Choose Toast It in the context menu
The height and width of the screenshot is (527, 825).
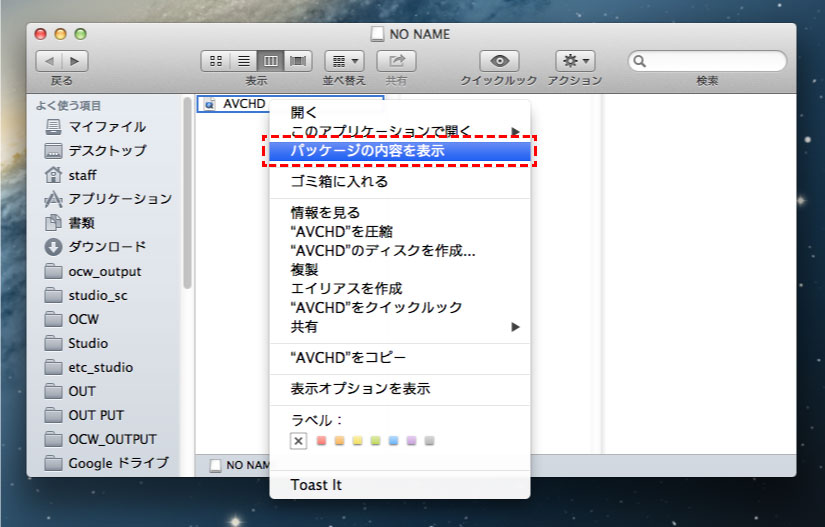coord(399,484)
